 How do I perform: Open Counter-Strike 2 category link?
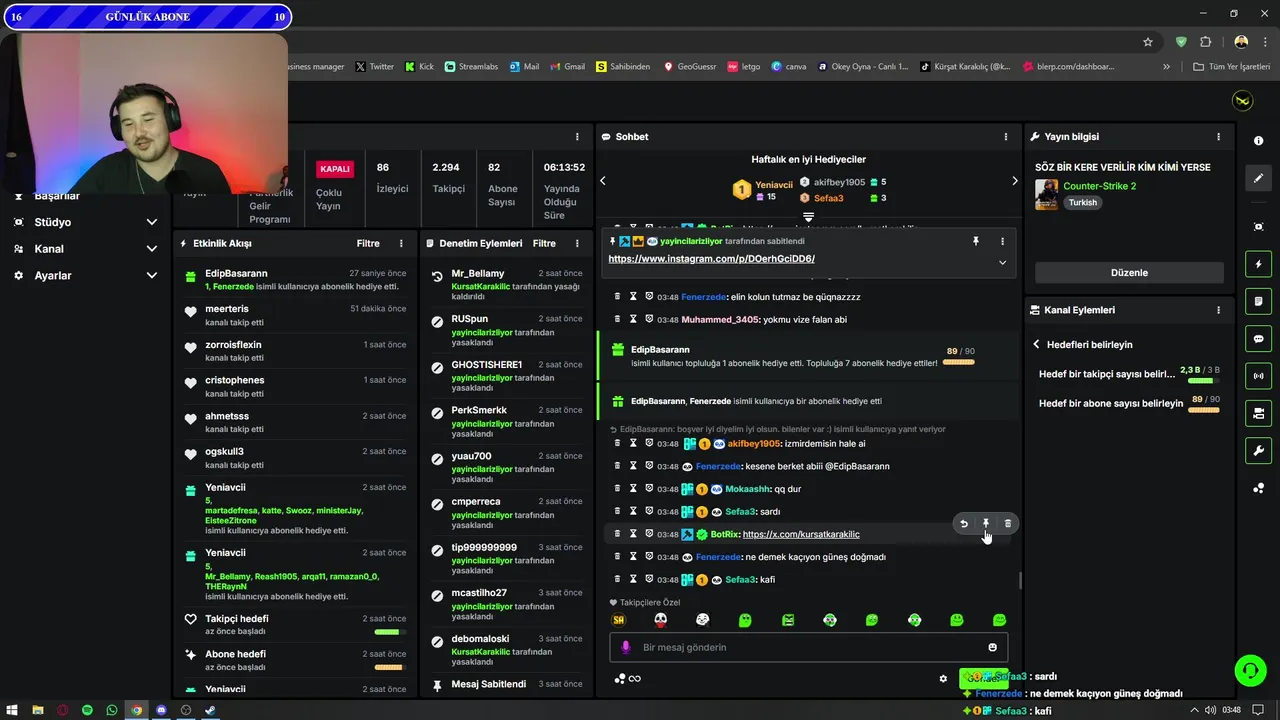coord(1099,186)
